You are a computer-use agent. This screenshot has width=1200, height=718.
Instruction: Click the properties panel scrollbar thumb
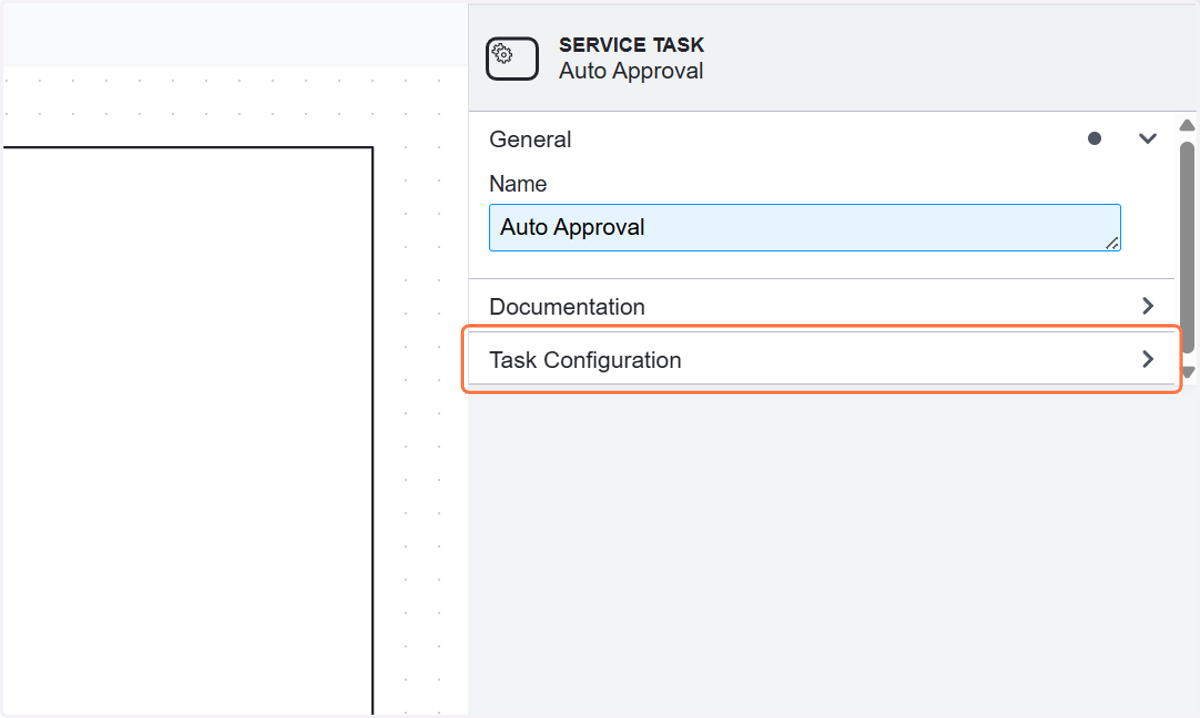[x=1187, y=246]
